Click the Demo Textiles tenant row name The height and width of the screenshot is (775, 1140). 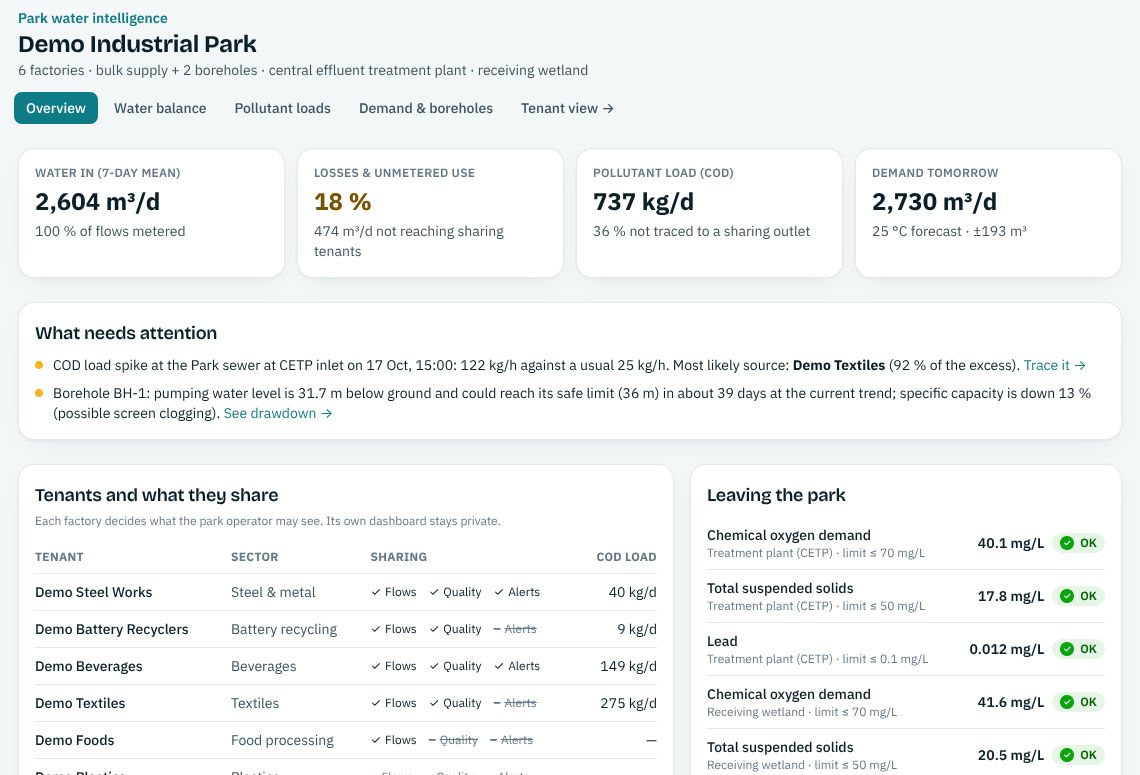click(80, 704)
